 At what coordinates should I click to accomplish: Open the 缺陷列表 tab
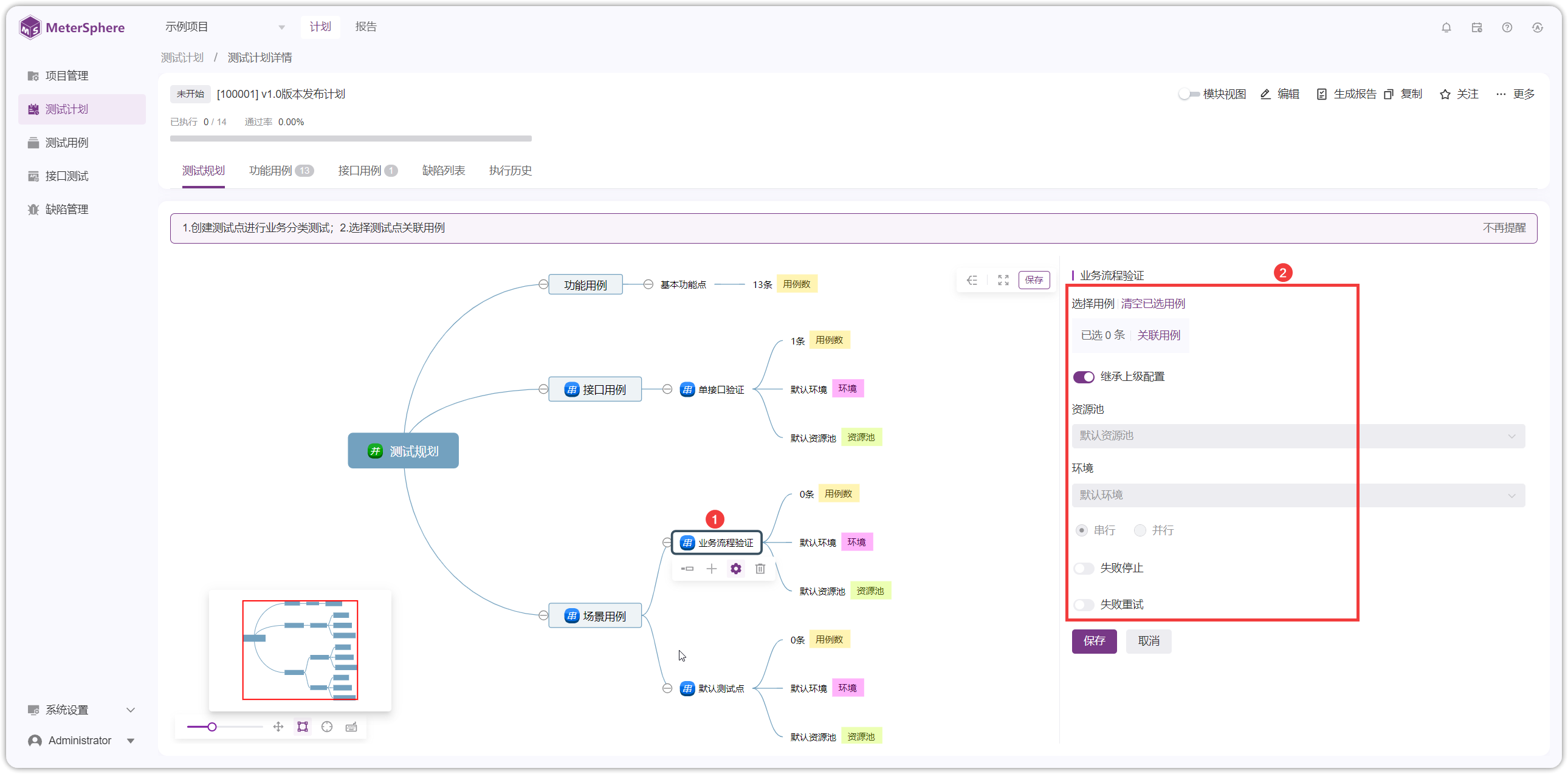click(443, 170)
